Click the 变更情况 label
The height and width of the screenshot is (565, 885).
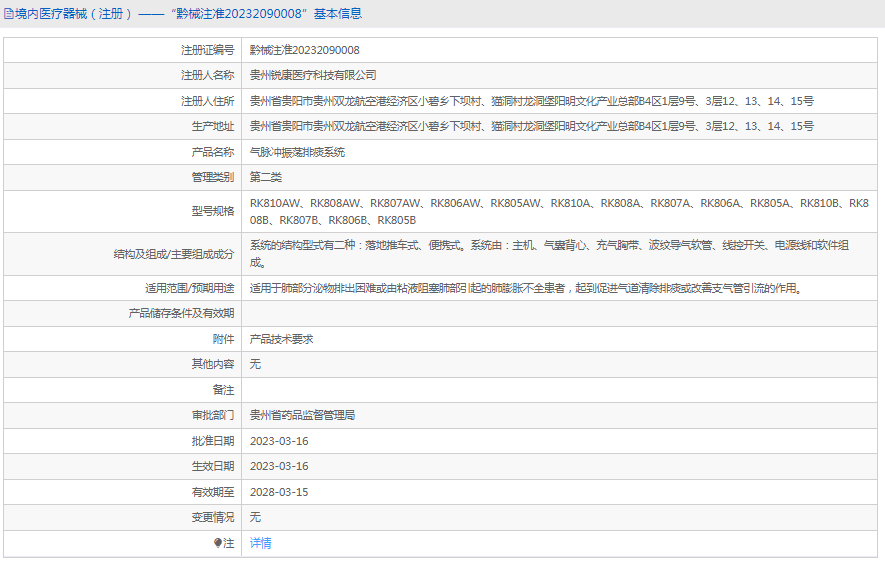[213, 517]
